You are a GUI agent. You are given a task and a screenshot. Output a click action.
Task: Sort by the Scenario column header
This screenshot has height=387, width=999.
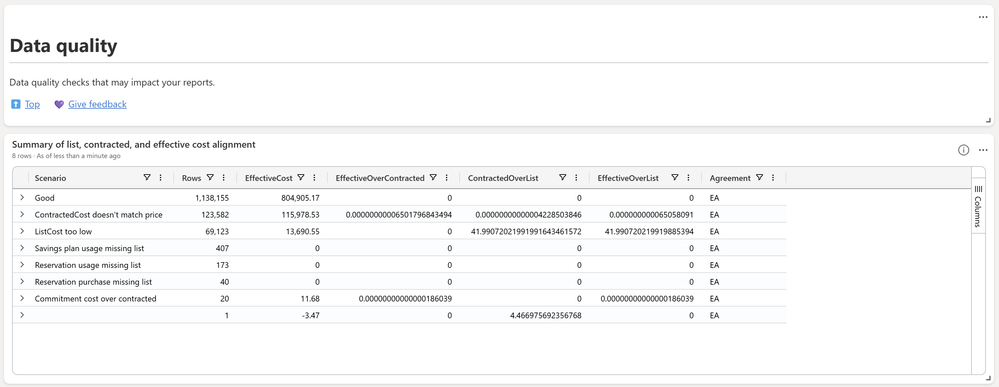tap(50, 179)
